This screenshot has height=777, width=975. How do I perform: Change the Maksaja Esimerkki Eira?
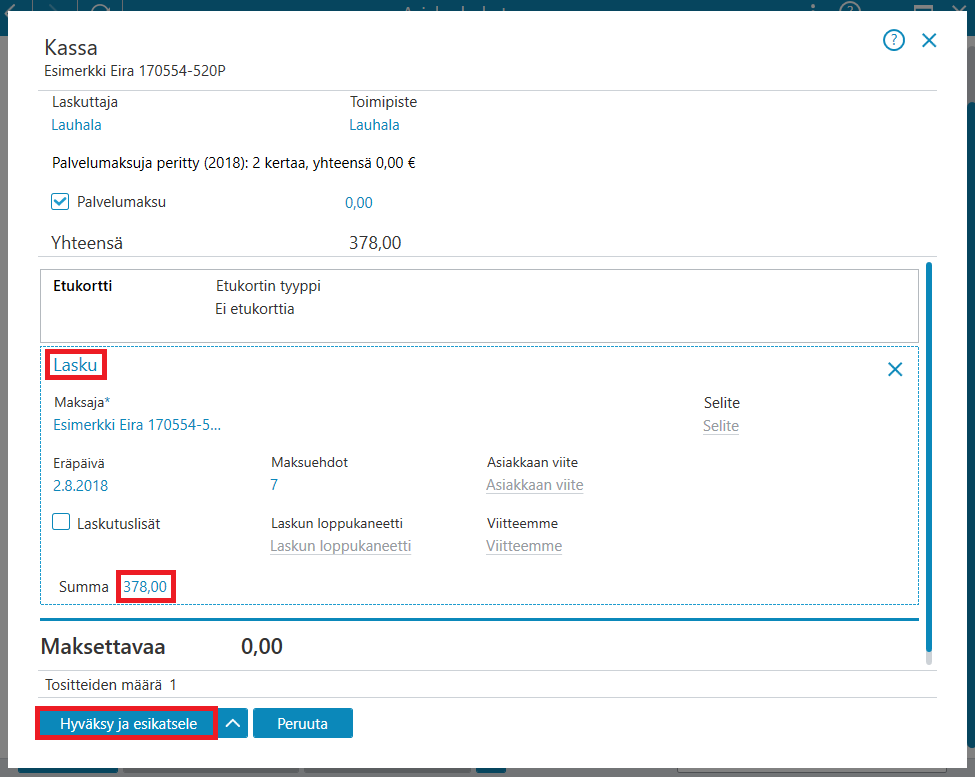point(137,425)
